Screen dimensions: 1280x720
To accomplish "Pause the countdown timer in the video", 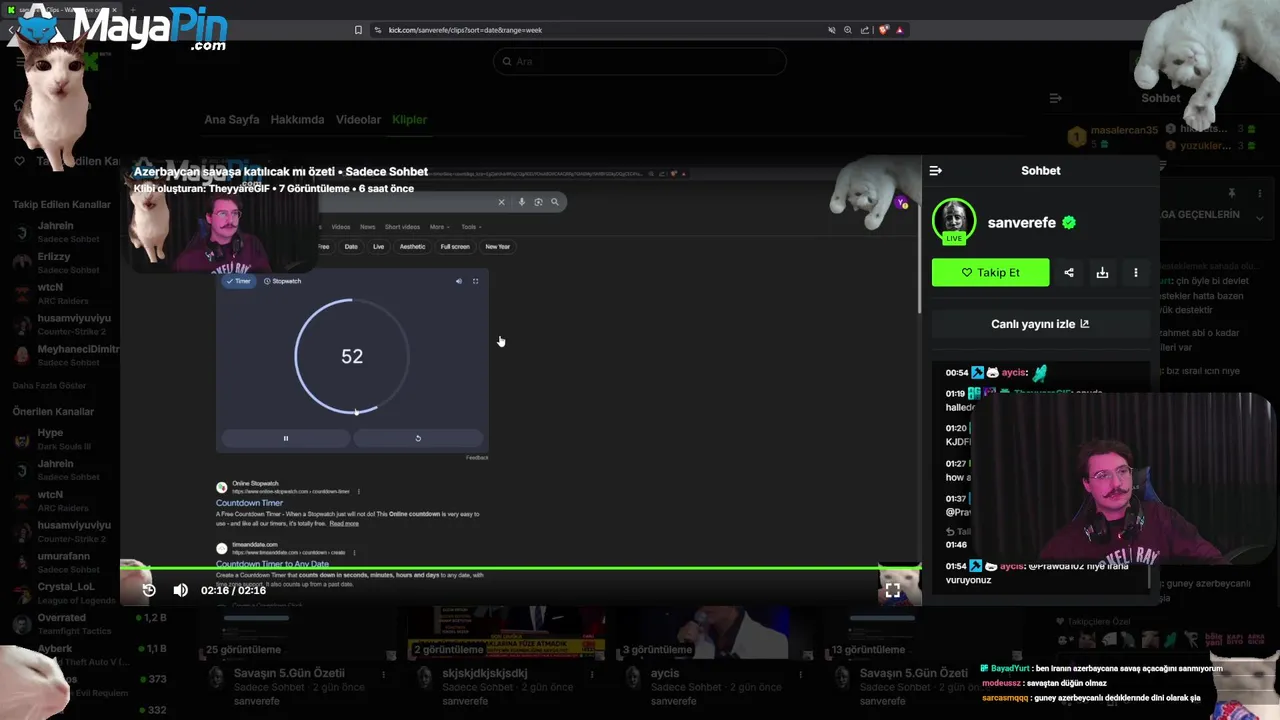I will click(x=286, y=438).
